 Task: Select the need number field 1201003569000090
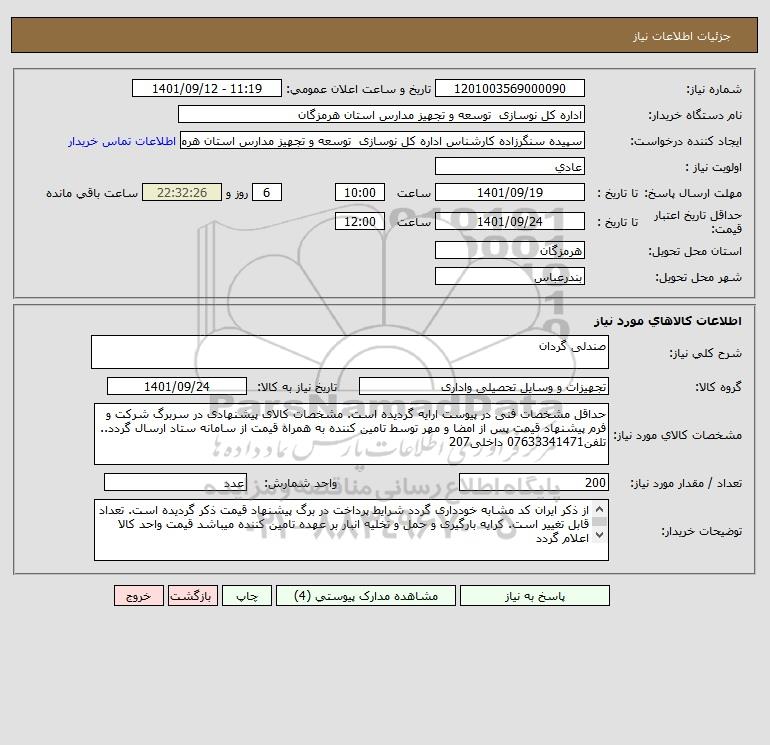pyautogui.click(x=510, y=88)
